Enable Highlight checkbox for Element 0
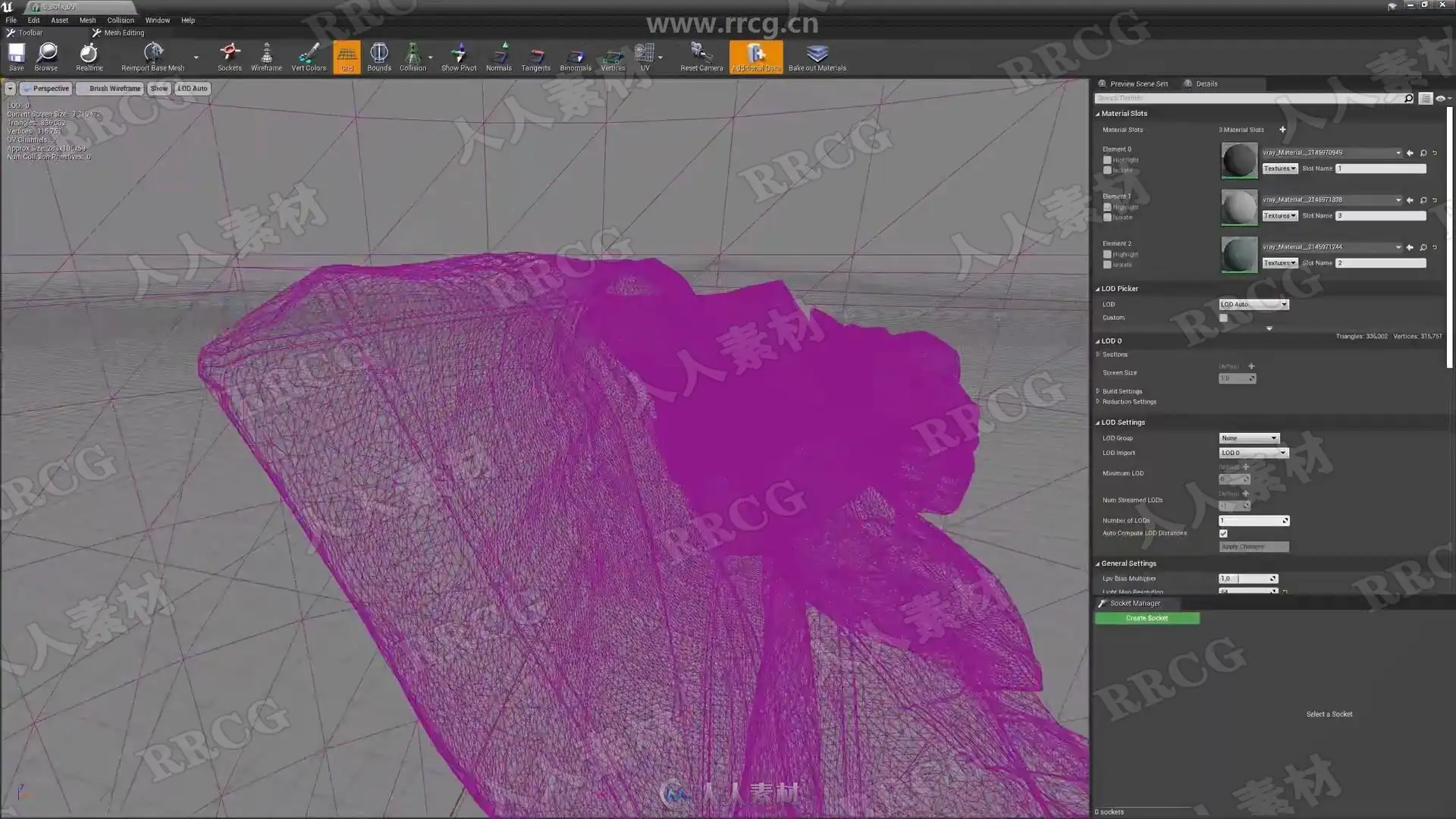Screen dimensions: 1456x819 (x=1107, y=160)
